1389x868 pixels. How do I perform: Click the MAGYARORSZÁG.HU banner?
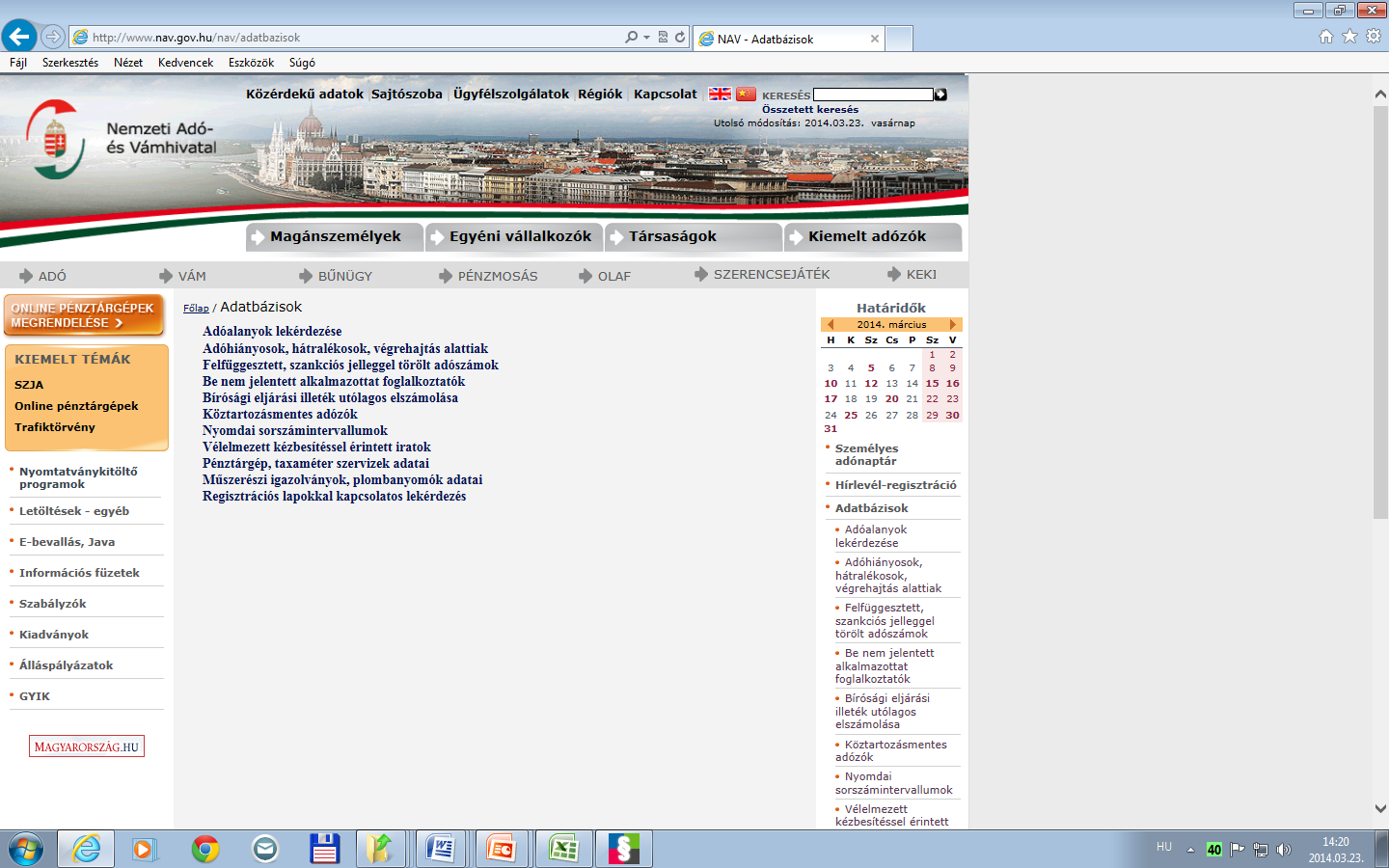tap(87, 746)
